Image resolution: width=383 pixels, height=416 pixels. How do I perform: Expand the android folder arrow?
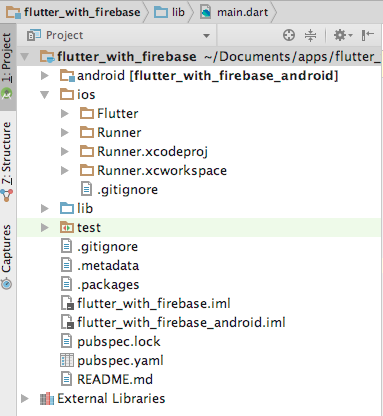(x=45, y=76)
